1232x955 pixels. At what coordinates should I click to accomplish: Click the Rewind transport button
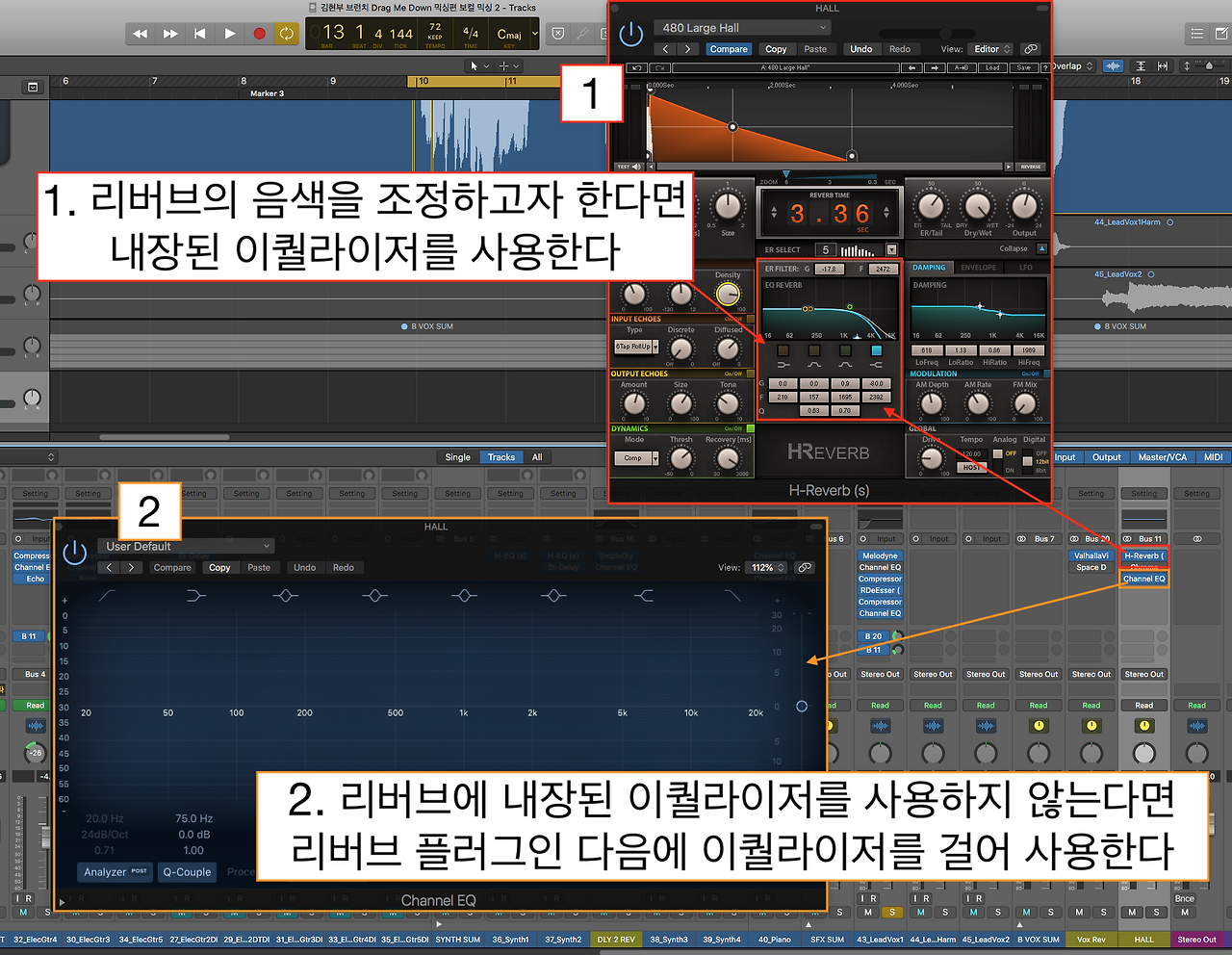(x=141, y=34)
